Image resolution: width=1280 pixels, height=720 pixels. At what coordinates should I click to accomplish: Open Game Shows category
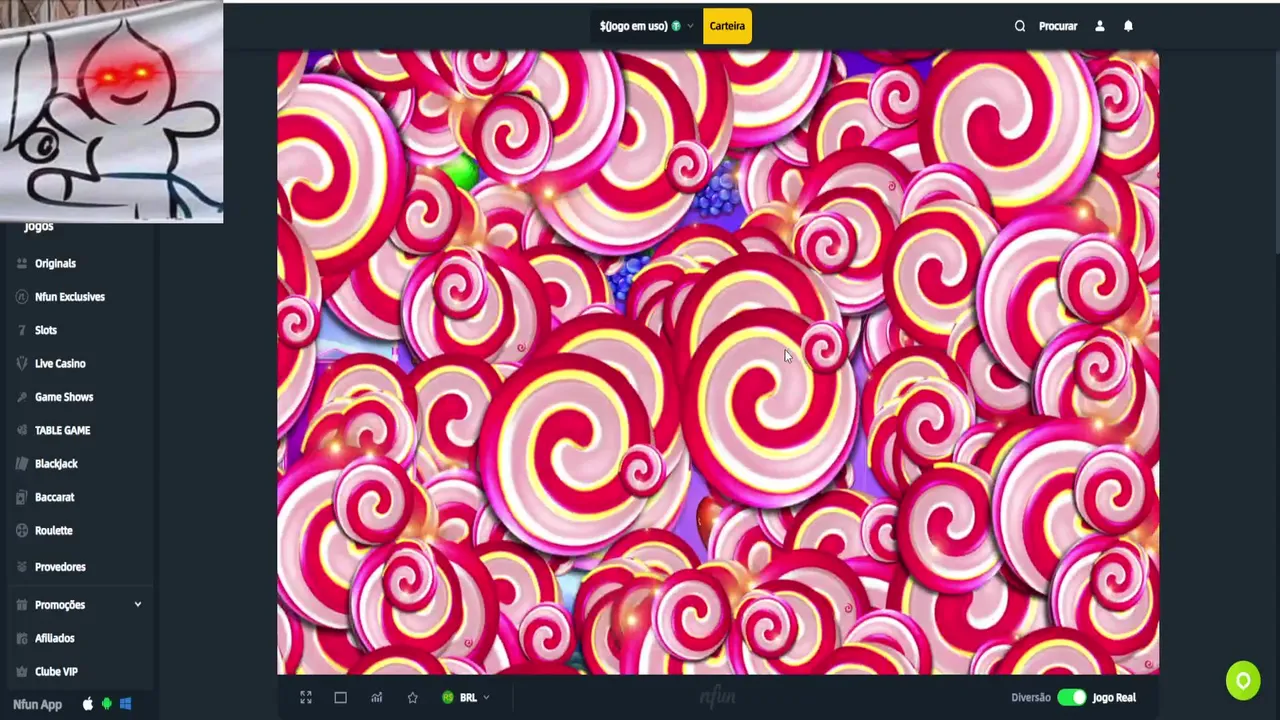coord(64,397)
